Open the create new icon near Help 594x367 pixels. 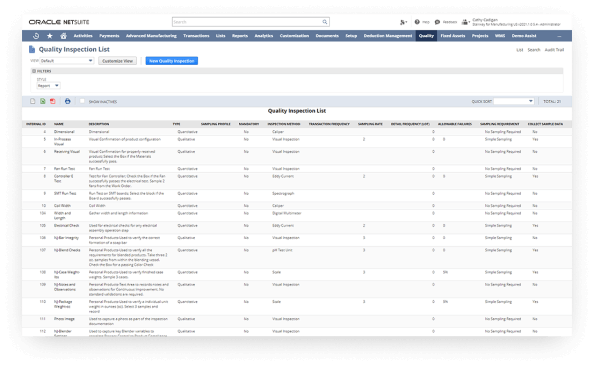pos(403,22)
